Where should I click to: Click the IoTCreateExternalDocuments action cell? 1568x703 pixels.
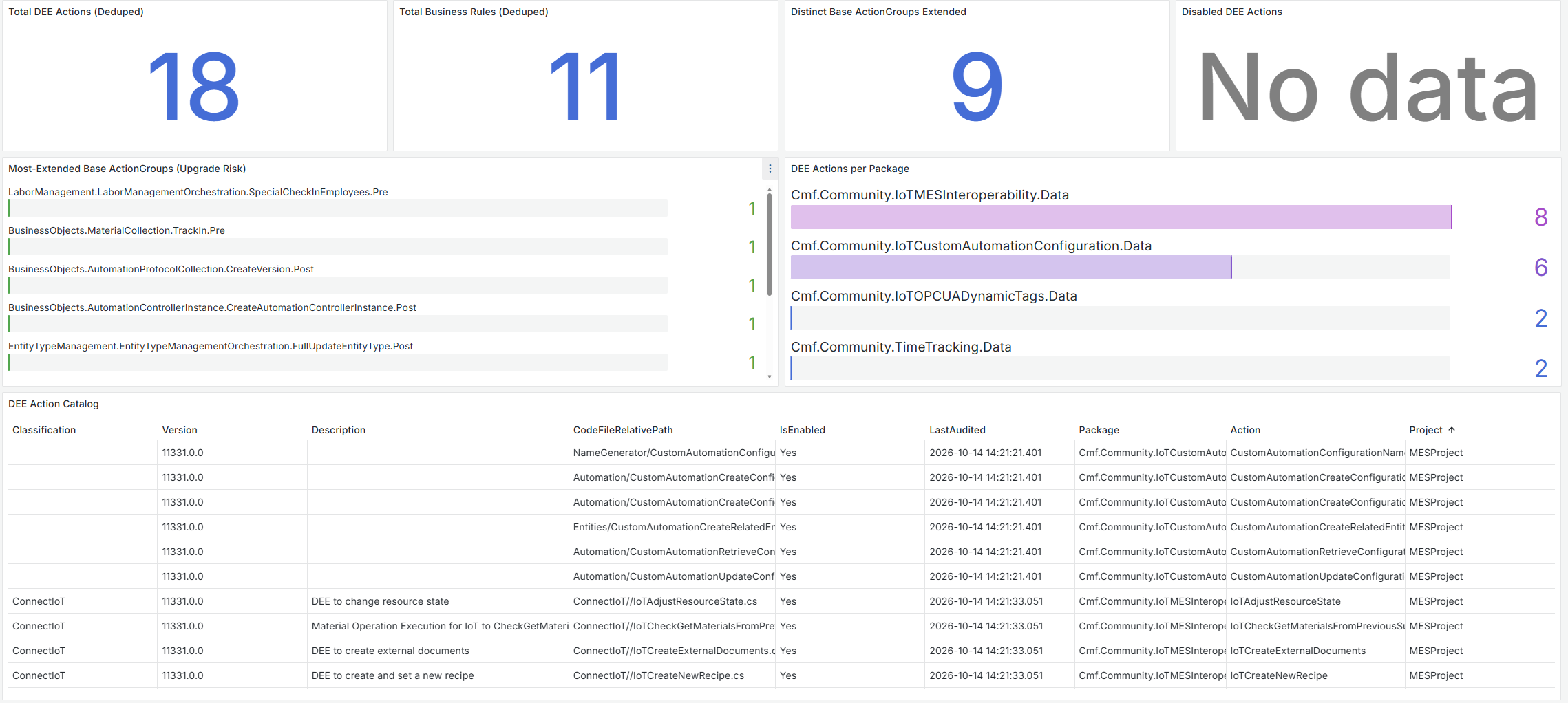tap(1316, 651)
